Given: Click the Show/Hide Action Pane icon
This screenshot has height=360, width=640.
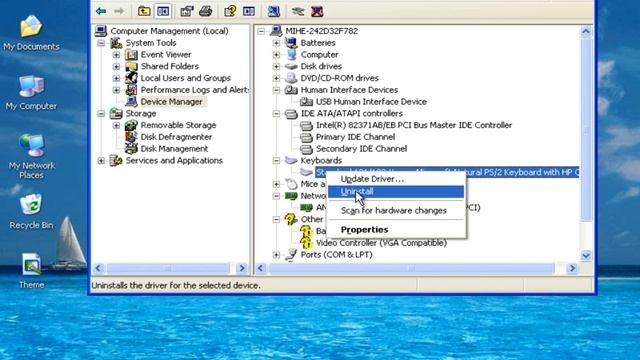Looking at the screenshot, I should (x=249, y=11).
